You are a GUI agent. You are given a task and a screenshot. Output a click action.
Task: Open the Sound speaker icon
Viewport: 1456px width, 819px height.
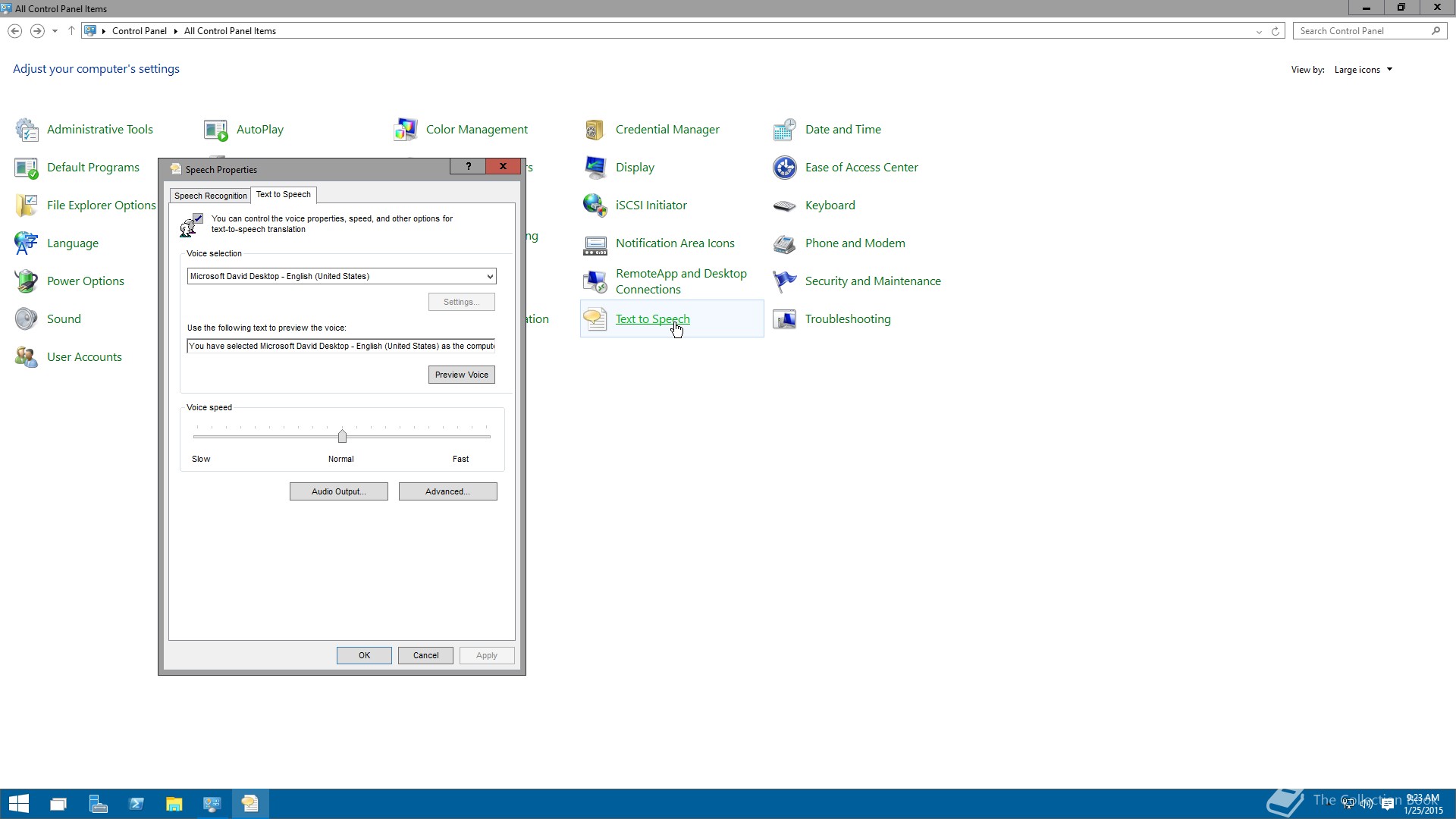27,319
